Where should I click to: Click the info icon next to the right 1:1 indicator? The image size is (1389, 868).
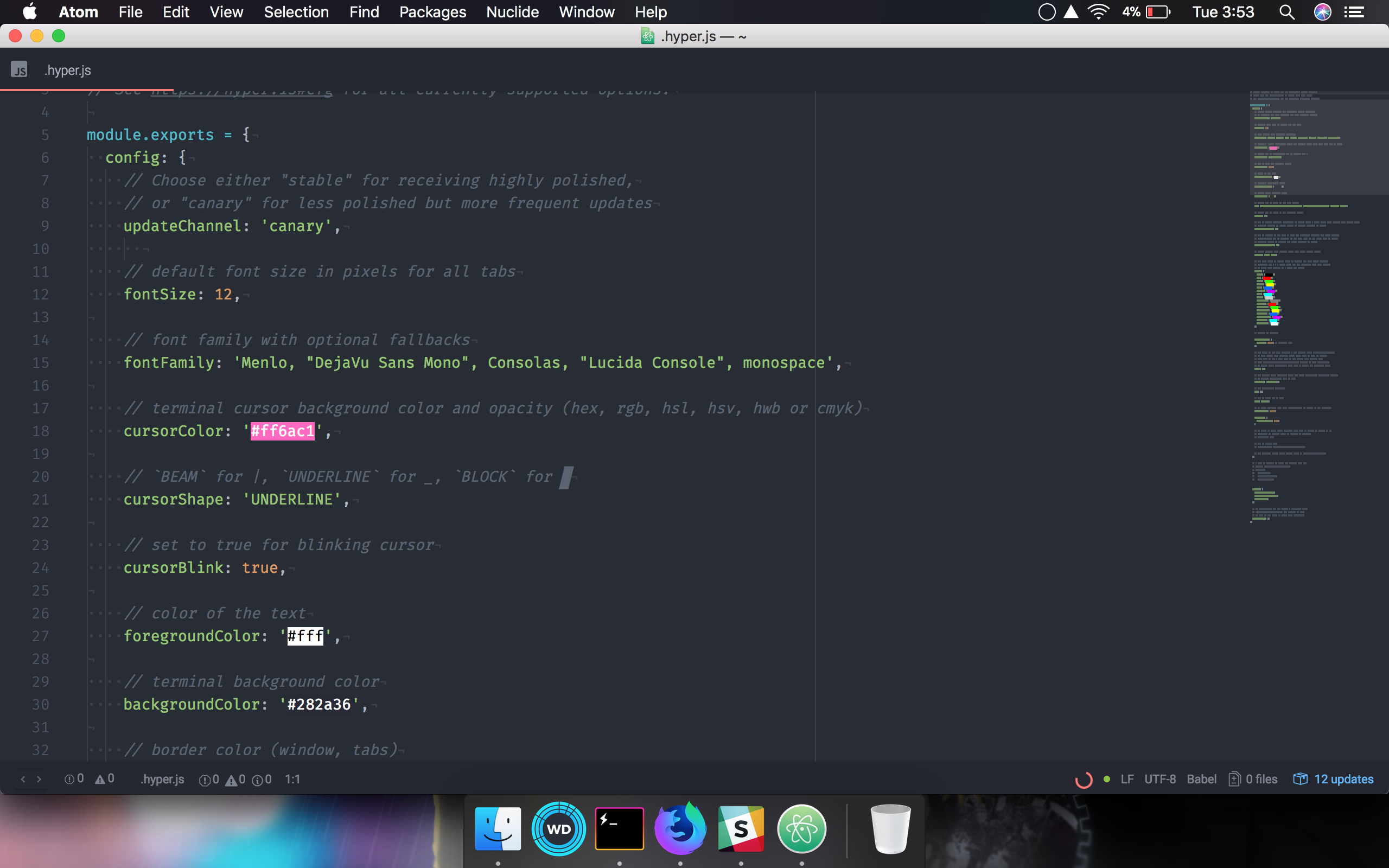pyautogui.click(x=259, y=779)
